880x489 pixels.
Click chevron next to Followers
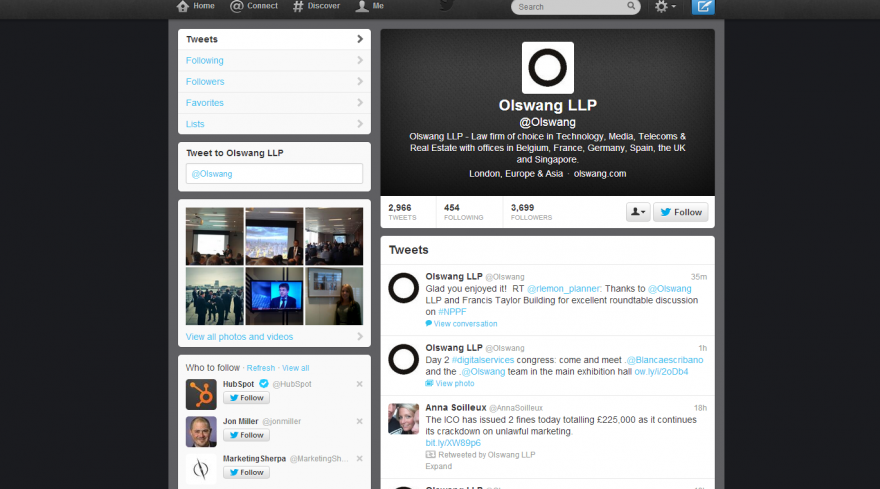coord(360,81)
